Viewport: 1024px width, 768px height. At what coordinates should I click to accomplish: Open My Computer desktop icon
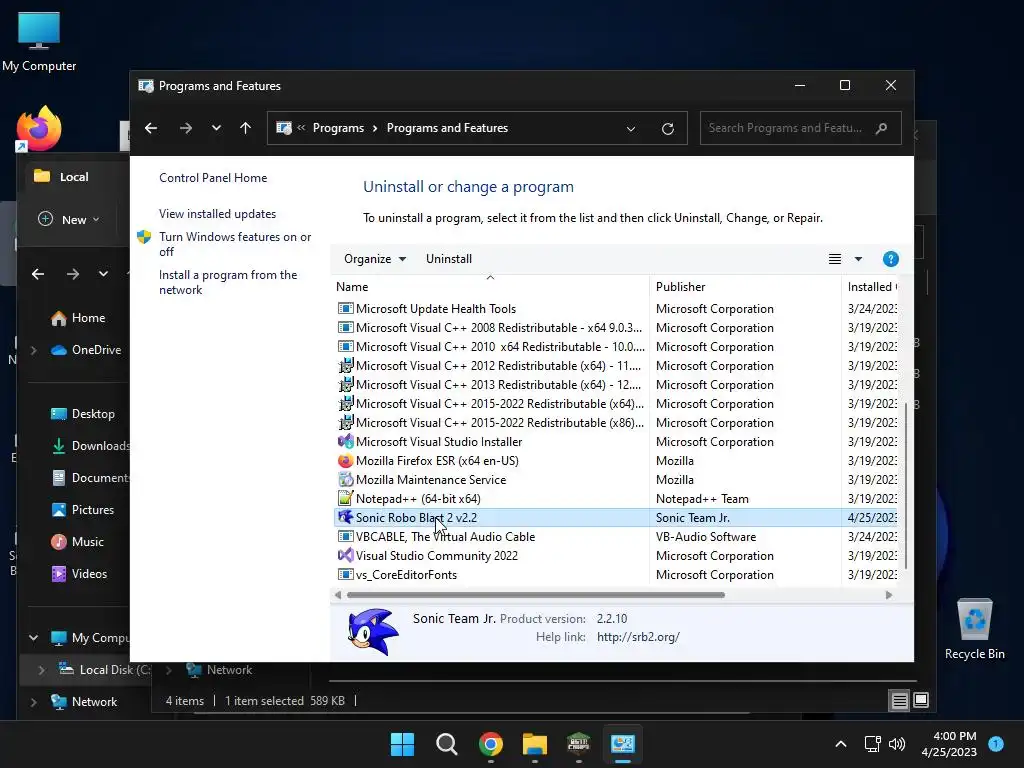(x=39, y=42)
